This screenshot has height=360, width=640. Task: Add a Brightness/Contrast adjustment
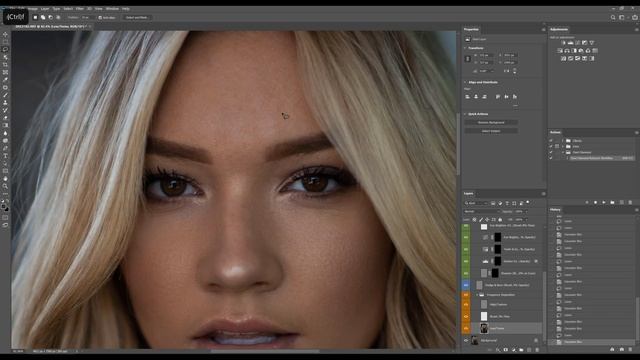pyautogui.click(x=563, y=42)
